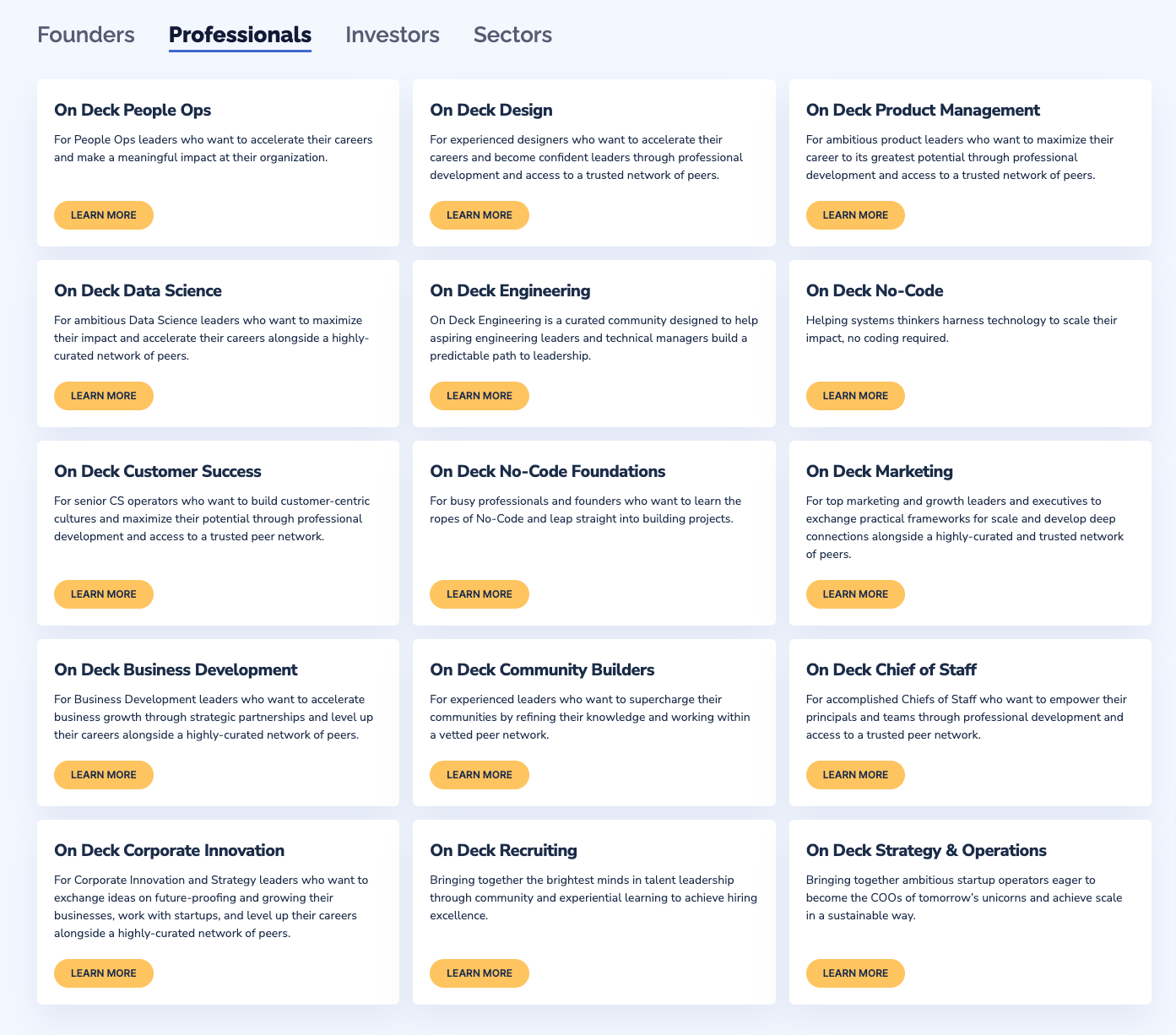The width and height of the screenshot is (1176, 1035).
Task: Click the text about supercharging their communities
Action: click(x=589, y=717)
